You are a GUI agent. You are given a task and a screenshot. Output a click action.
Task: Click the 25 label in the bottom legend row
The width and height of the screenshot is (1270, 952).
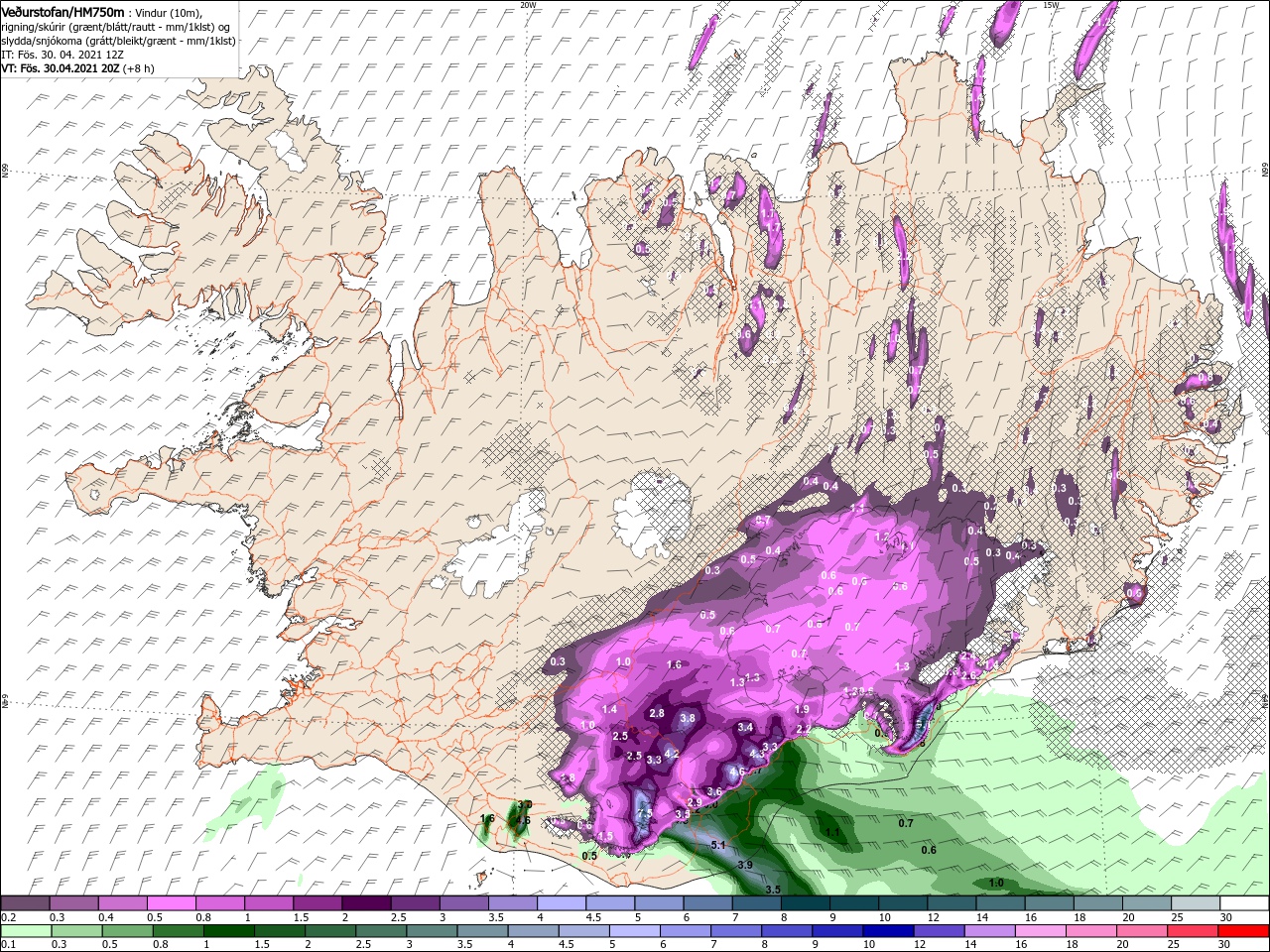coord(1174,945)
